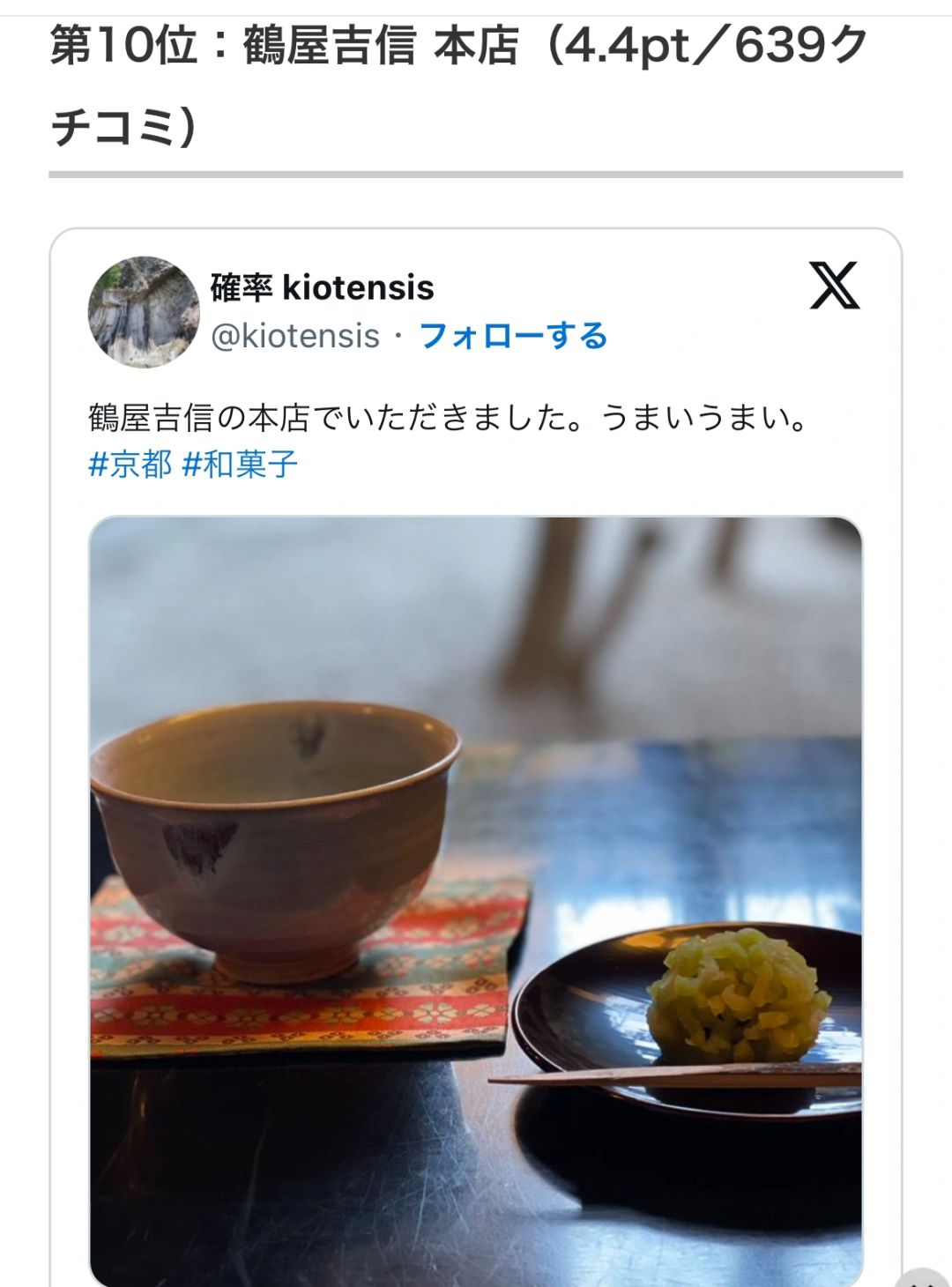Tap the partial round button at bottom-right corner
Viewport: 952px width, 1287px height.
pyautogui.click(x=923, y=1278)
